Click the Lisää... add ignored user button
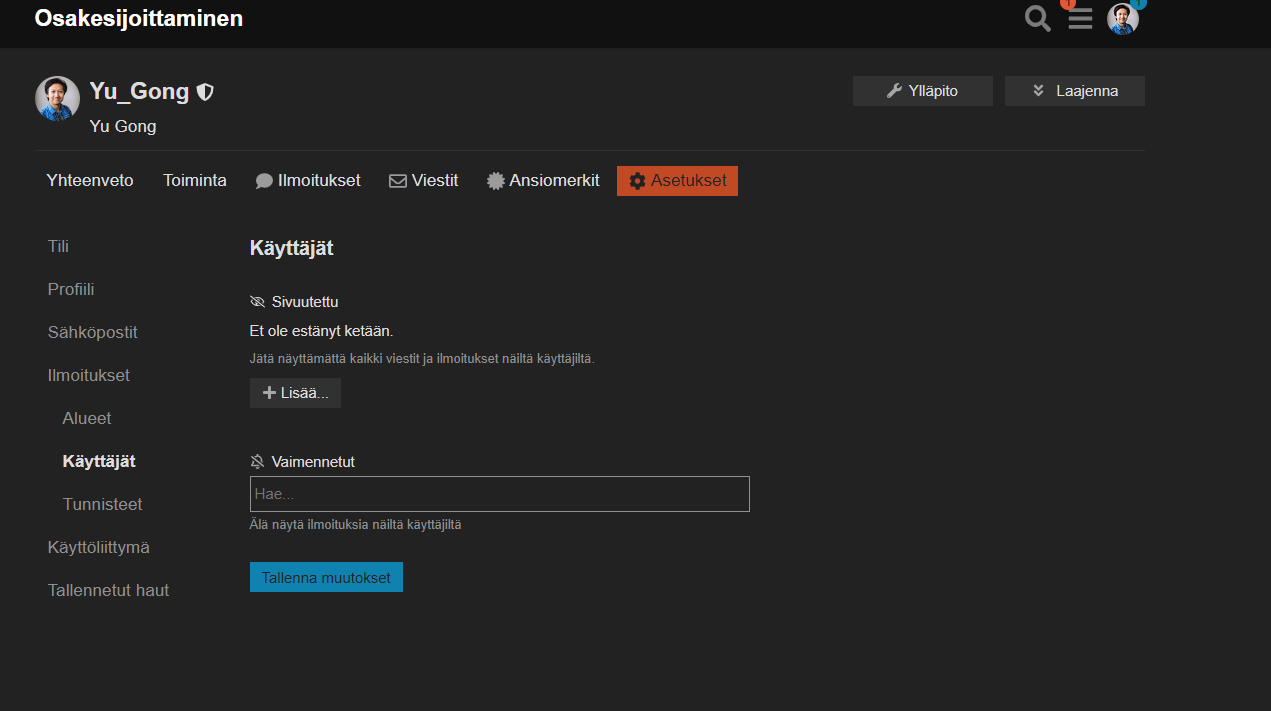The height and width of the screenshot is (711, 1271). (295, 393)
